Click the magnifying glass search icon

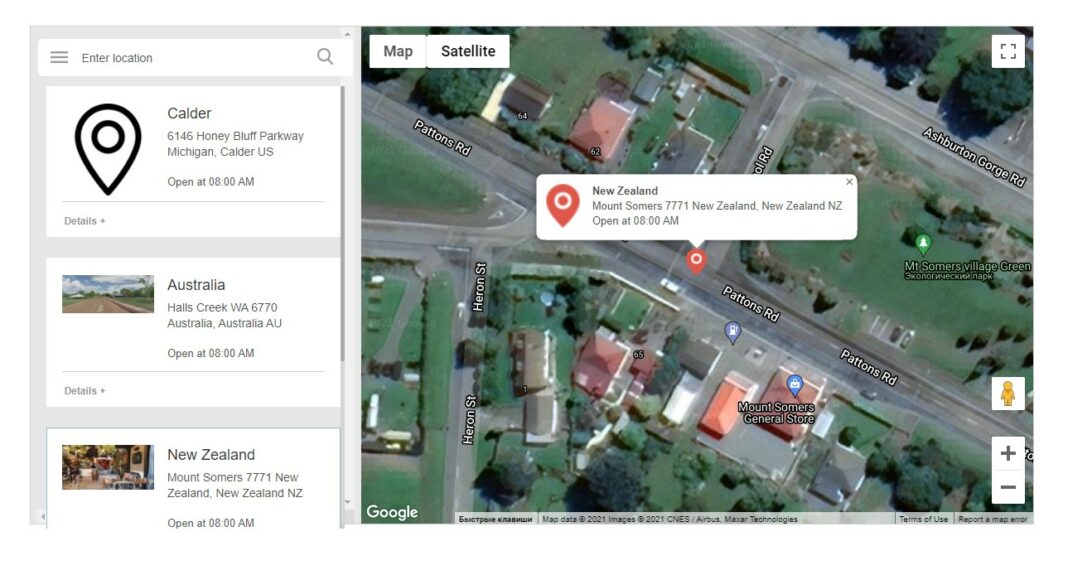(x=325, y=57)
